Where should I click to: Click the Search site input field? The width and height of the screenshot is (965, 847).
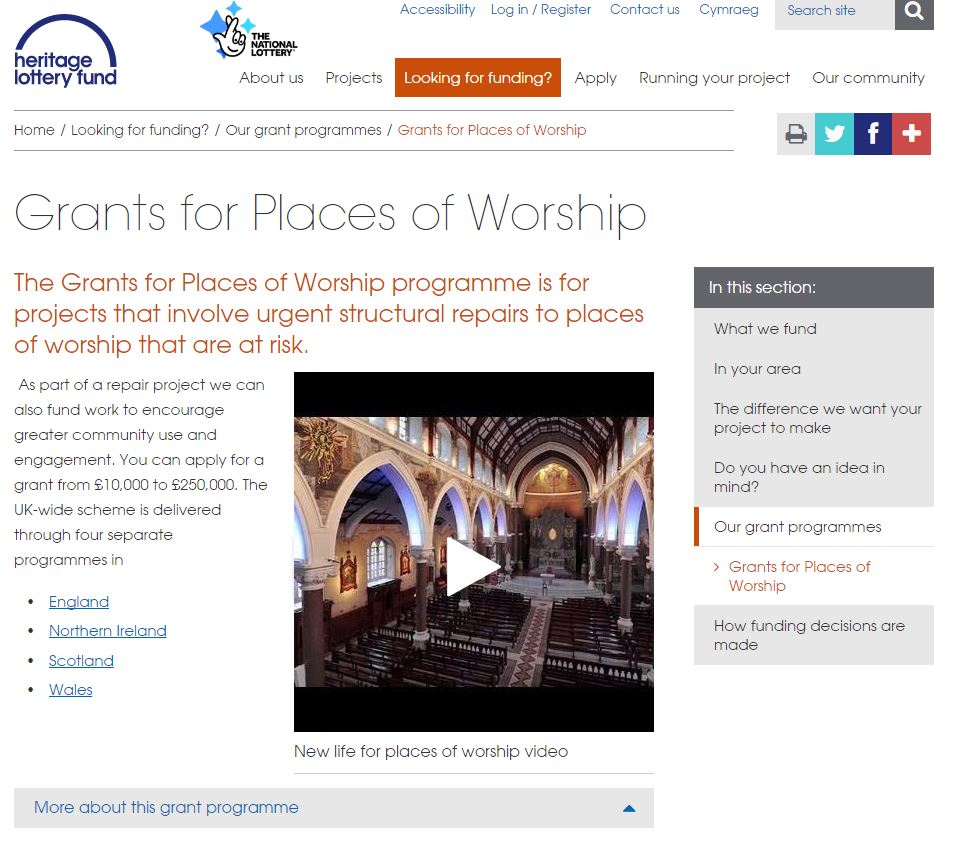834,11
